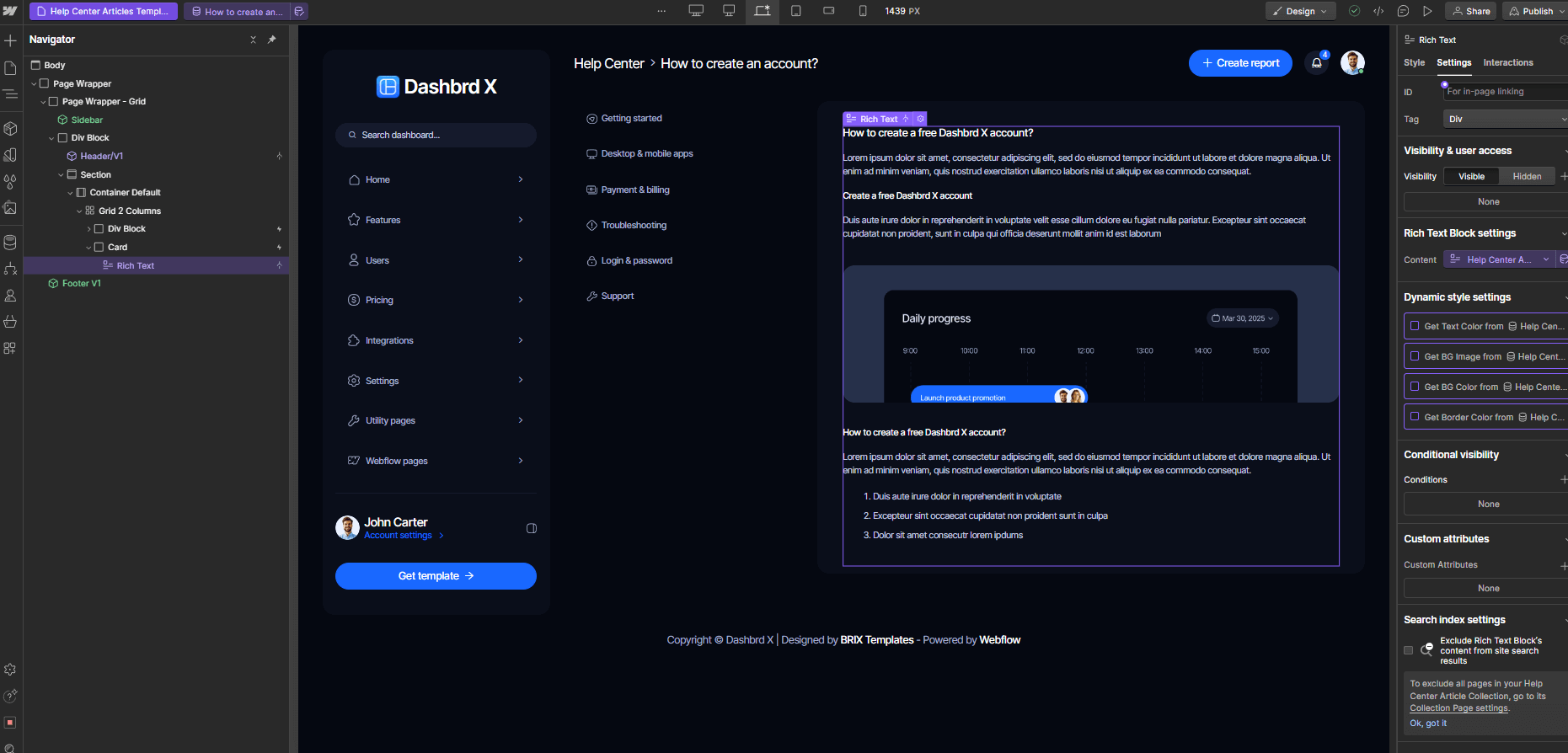Screen dimensions: 1568x753
Task: Switch to the Style tab
Action: click(1414, 62)
